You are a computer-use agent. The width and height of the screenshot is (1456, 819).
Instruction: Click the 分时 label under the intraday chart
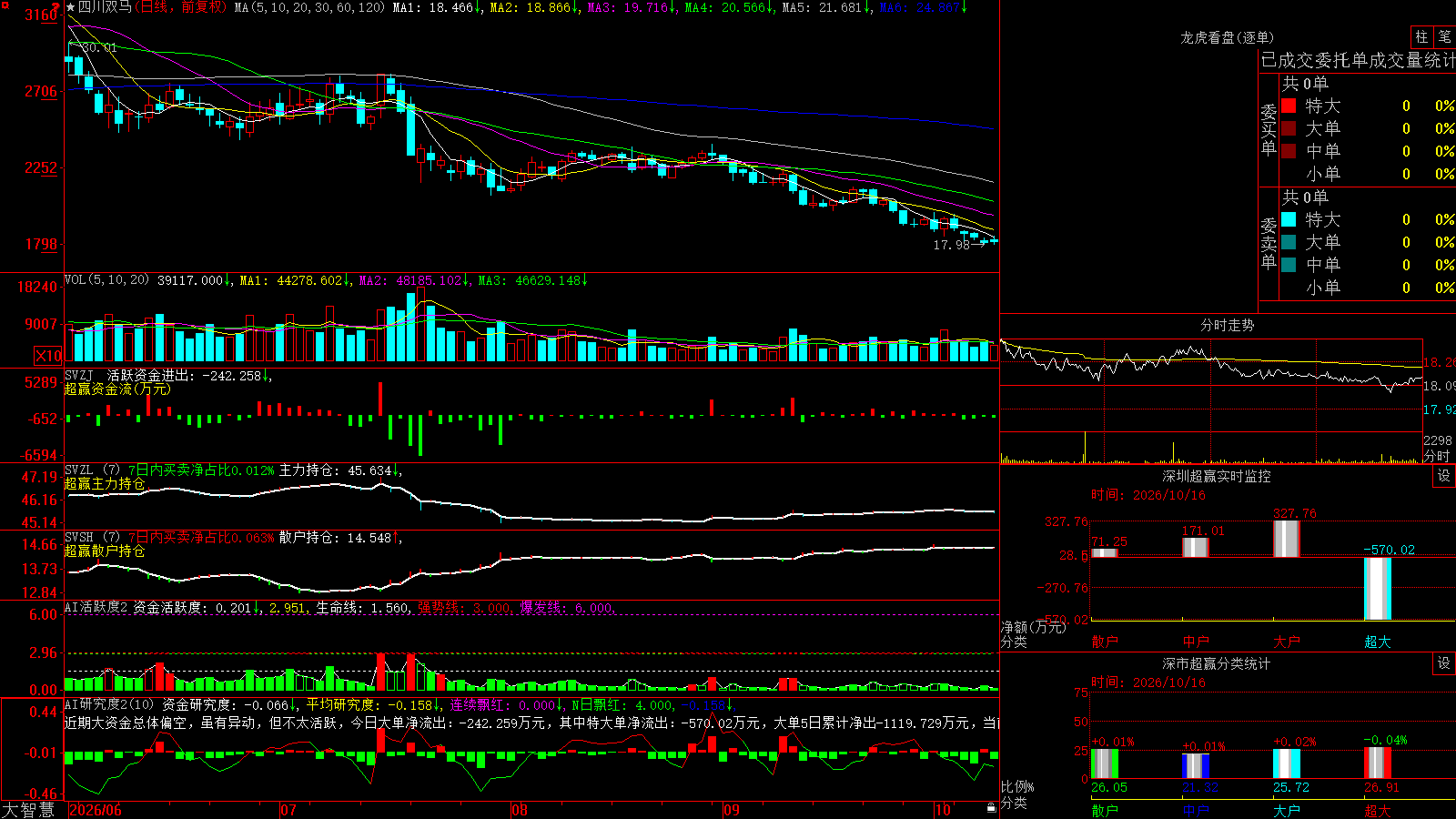coord(1437,456)
